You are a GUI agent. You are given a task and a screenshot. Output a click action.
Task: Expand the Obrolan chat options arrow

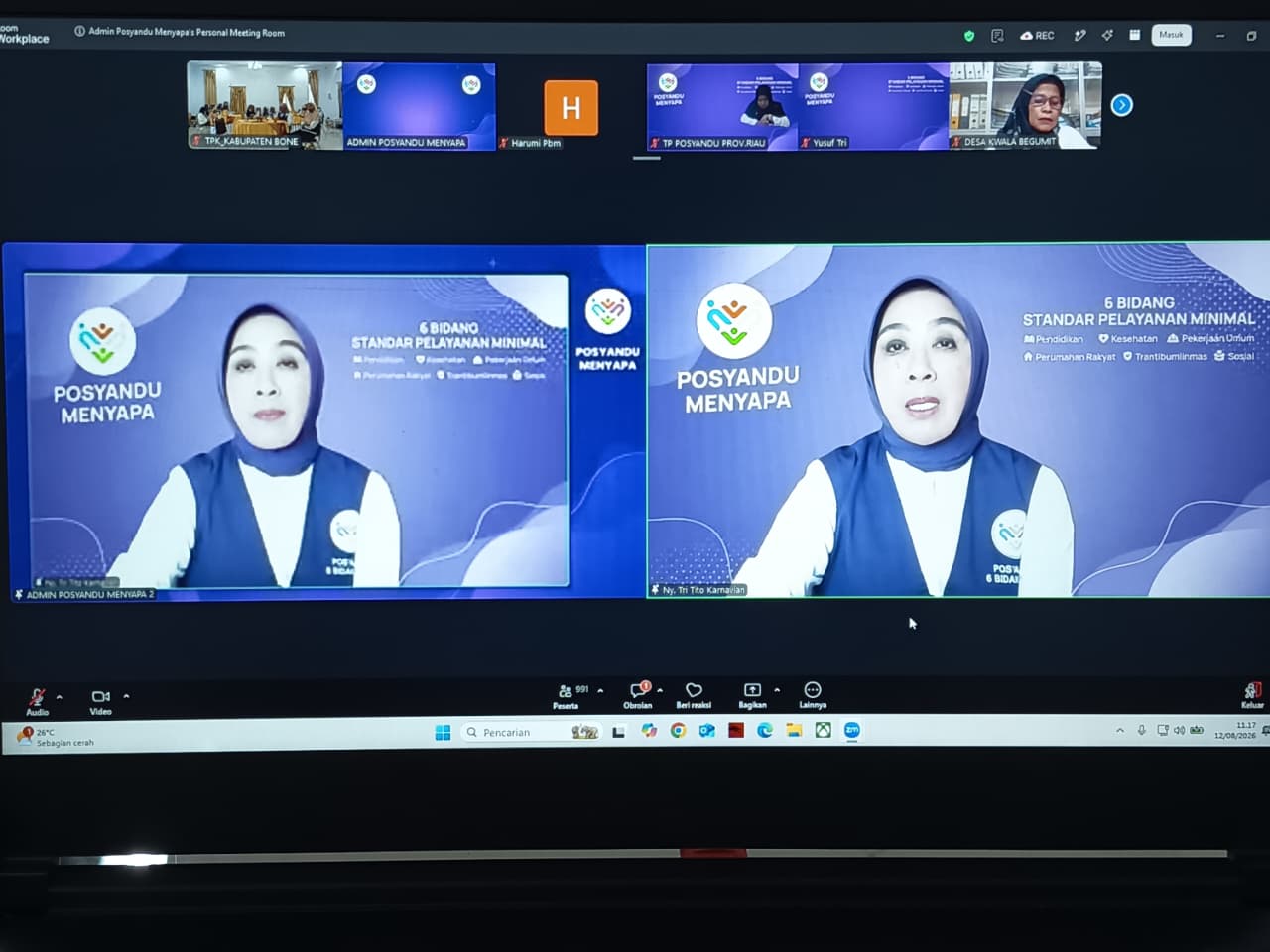pyautogui.click(x=660, y=690)
